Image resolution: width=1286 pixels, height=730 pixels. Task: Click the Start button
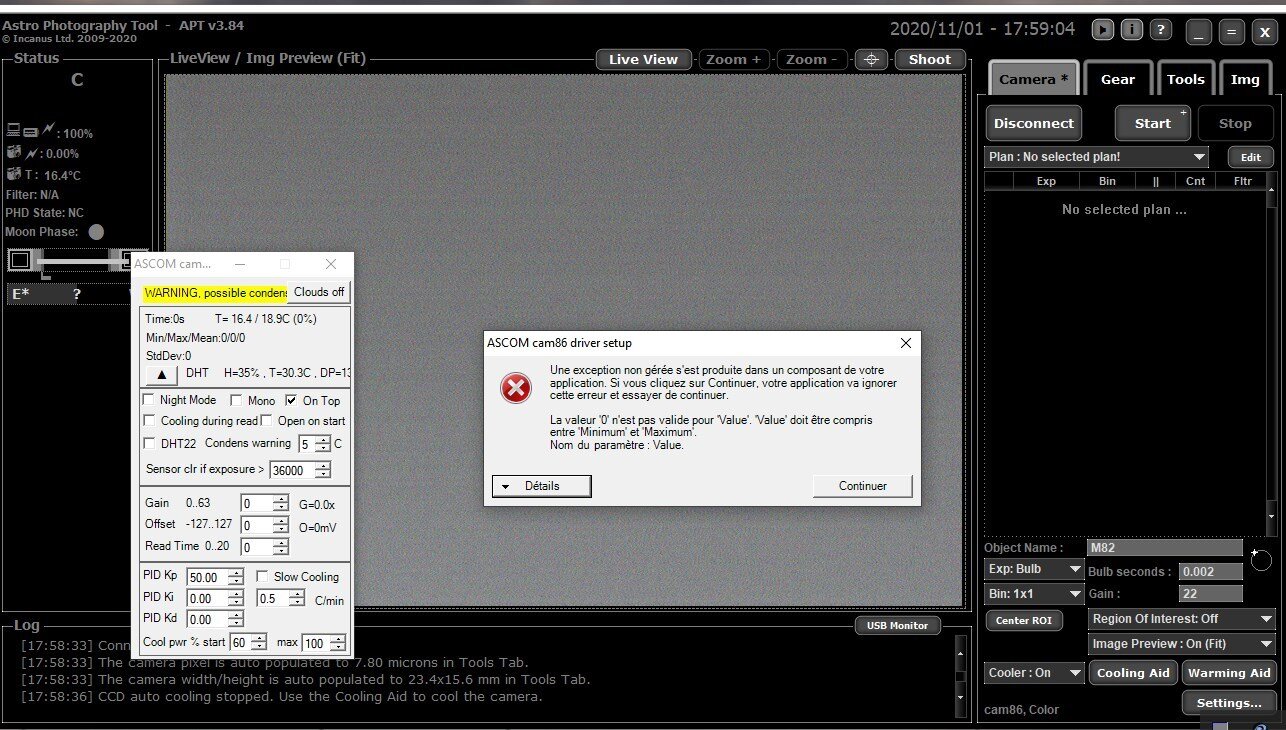pyautogui.click(x=1153, y=123)
